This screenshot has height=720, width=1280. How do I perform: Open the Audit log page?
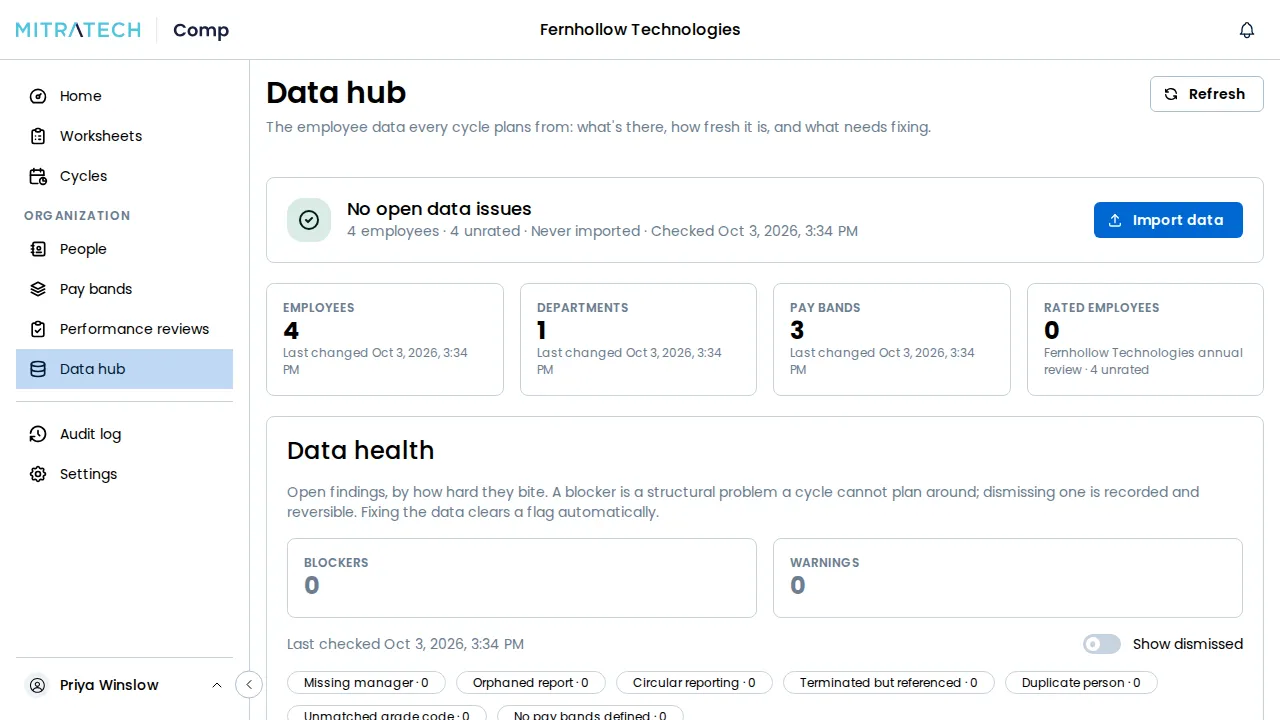[125, 434]
